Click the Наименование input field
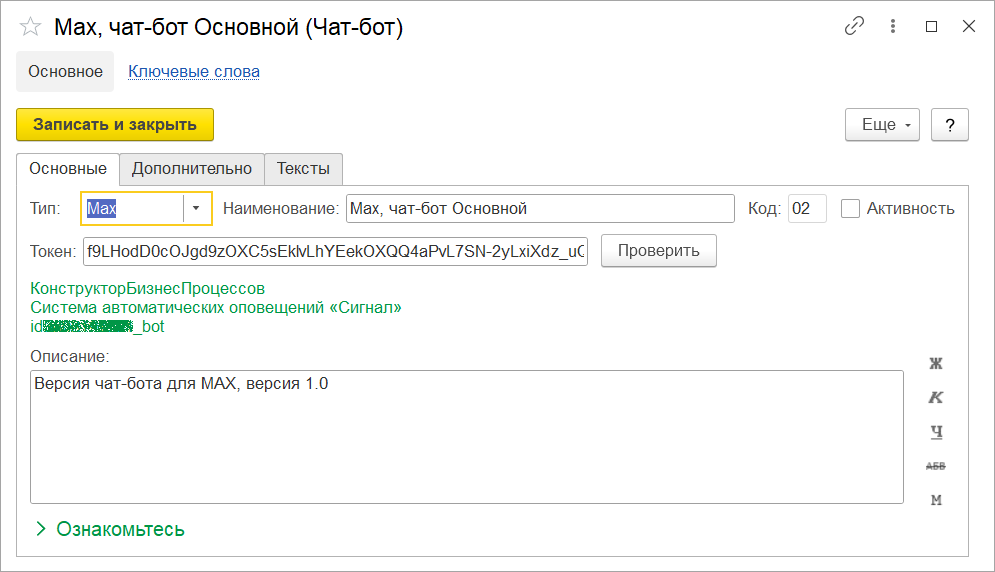Image resolution: width=995 pixels, height=572 pixels. click(540, 208)
